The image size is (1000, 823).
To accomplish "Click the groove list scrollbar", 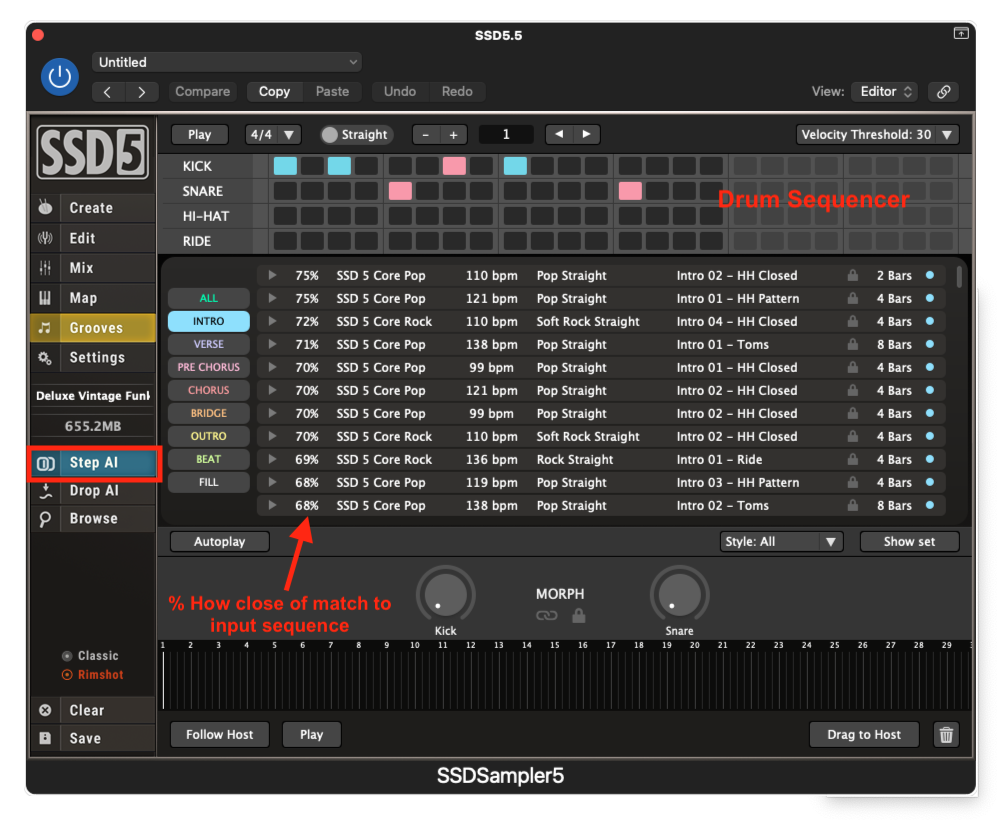I will (959, 278).
